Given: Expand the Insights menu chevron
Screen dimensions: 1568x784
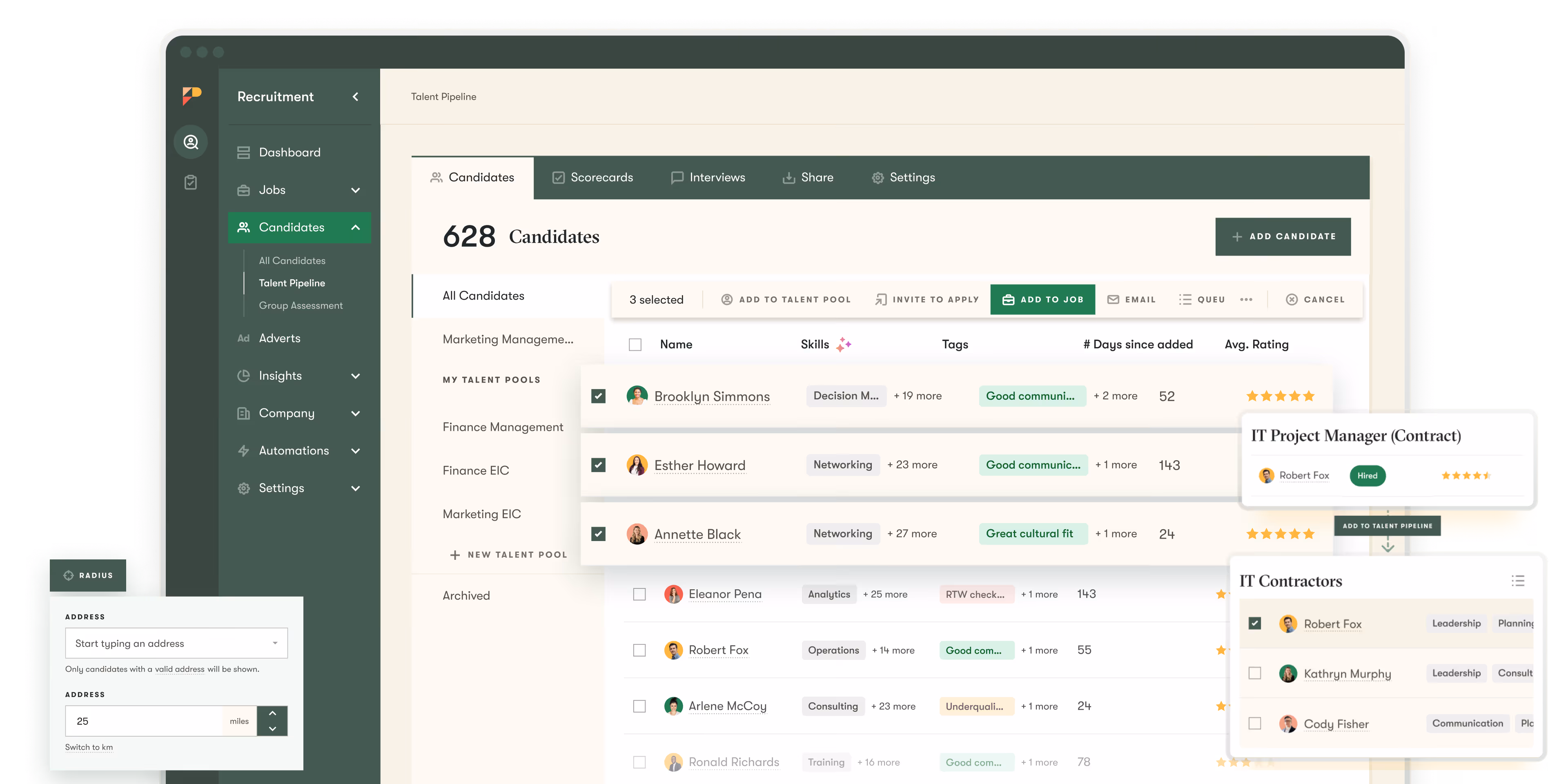Looking at the screenshot, I should click(356, 376).
